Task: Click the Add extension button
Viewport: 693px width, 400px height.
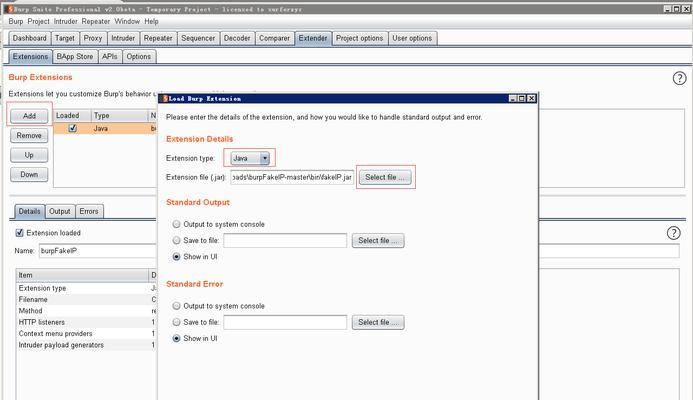Action: [29, 116]
